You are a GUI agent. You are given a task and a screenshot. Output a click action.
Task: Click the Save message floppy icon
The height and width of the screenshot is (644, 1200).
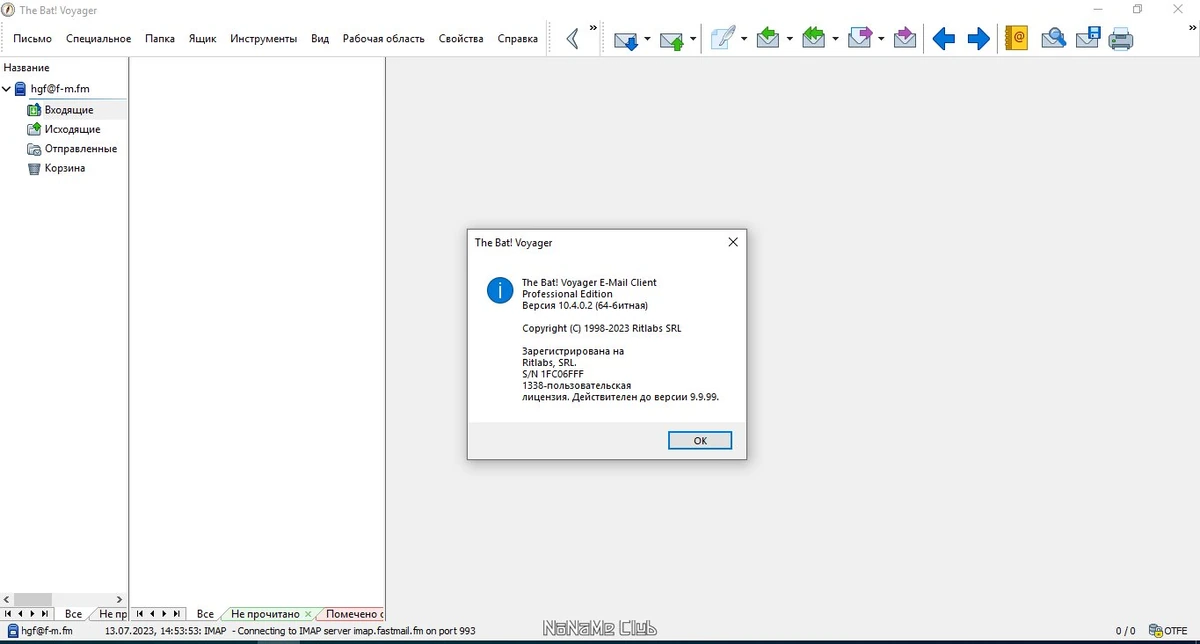(x=1088, y=39)
